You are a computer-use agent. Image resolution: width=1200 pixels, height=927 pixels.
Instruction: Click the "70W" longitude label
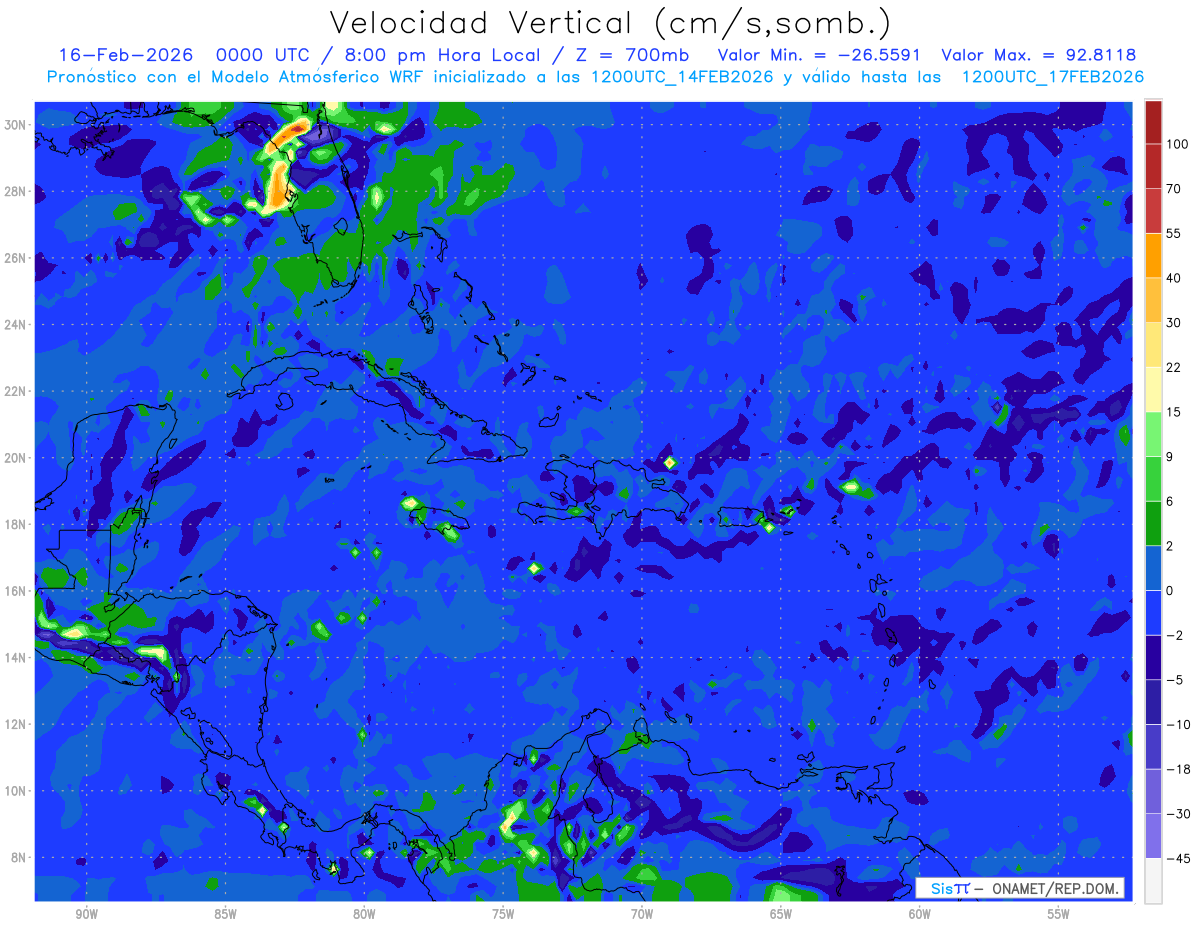pos(642,914)
